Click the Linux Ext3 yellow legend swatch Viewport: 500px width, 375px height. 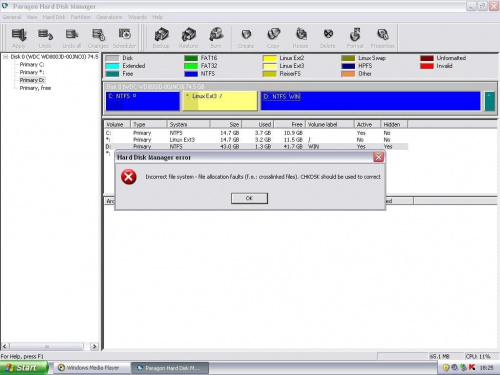click(x=270, y=66)
